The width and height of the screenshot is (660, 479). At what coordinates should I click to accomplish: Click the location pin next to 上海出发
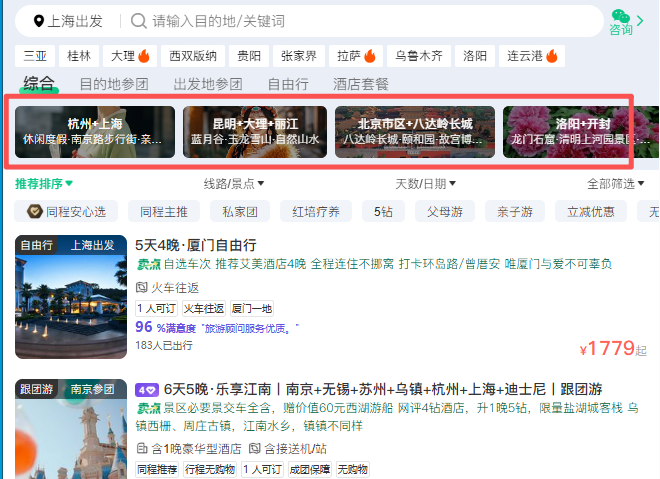(x=39, y=21)
